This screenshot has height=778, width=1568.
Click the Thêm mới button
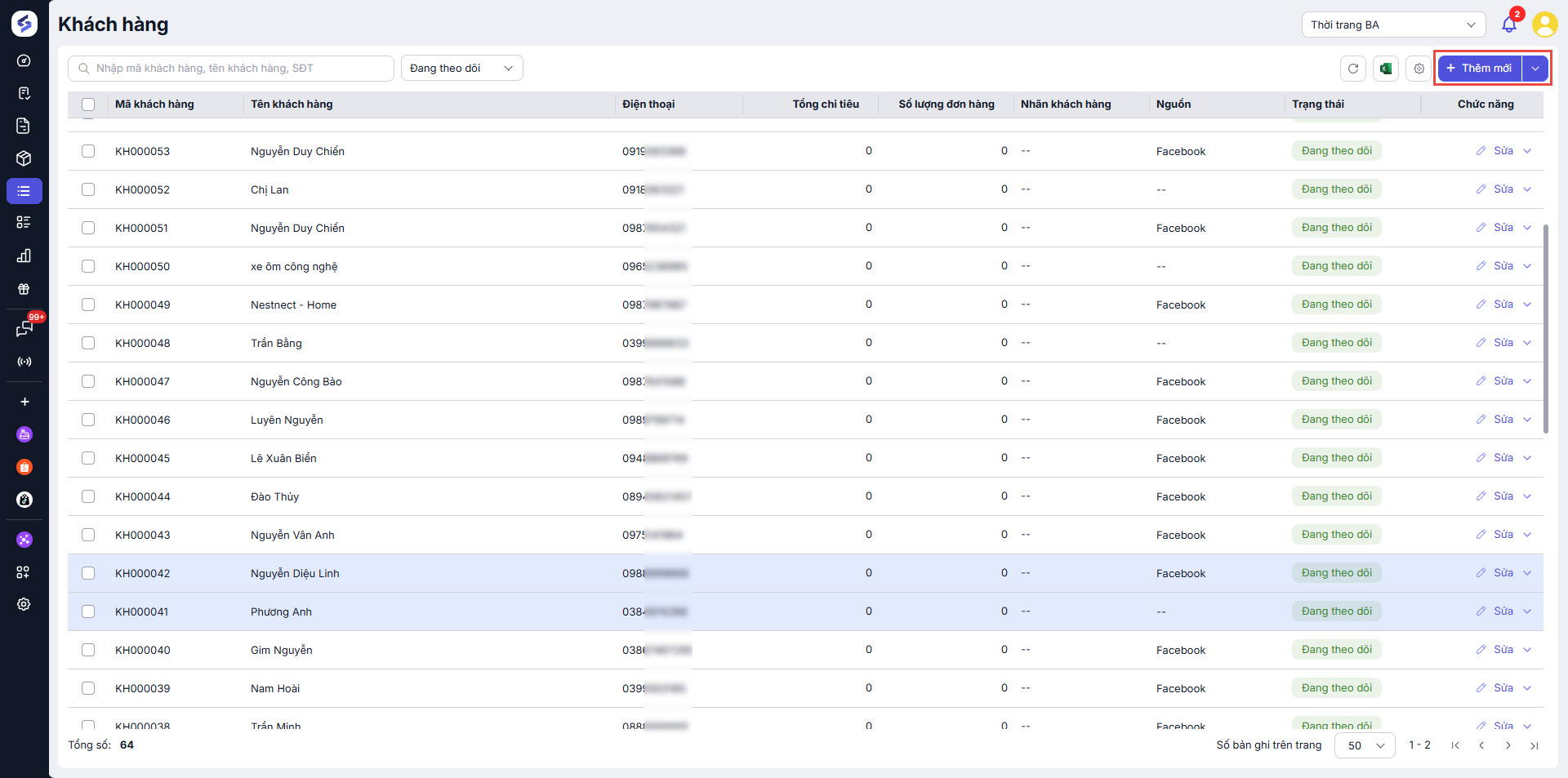tap(1479, 69)
